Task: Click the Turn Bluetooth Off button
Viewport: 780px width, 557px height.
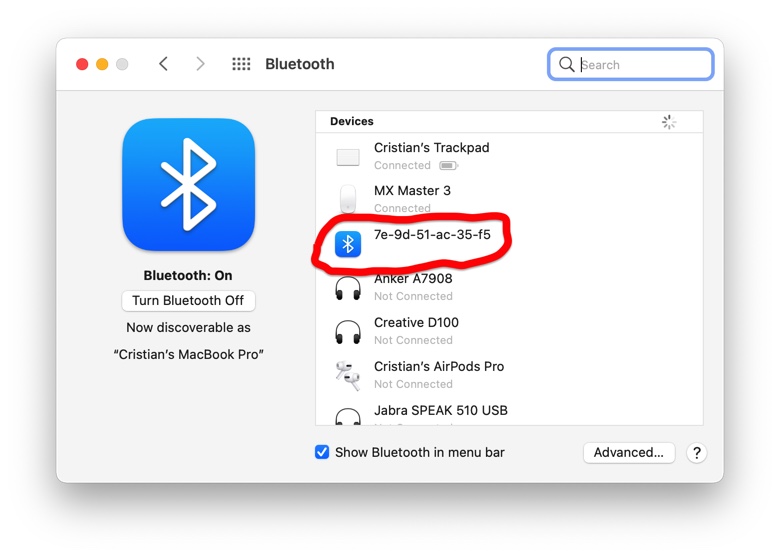Action: pyautogui.click(x=189, y=300)
